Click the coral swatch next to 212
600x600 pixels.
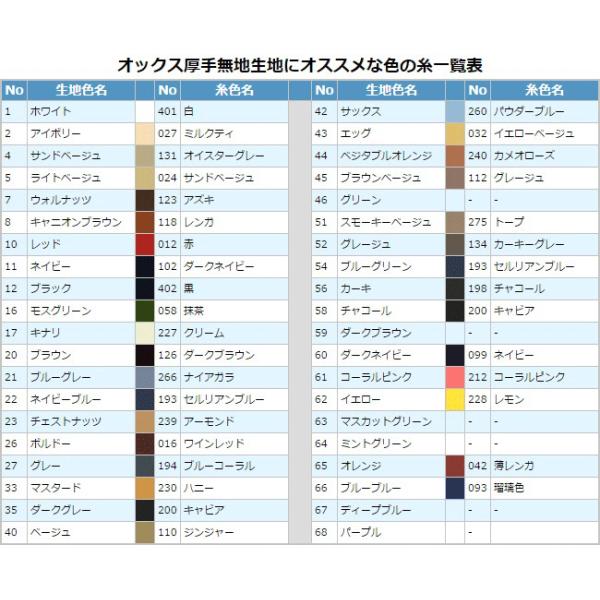(x=454, y=377)
